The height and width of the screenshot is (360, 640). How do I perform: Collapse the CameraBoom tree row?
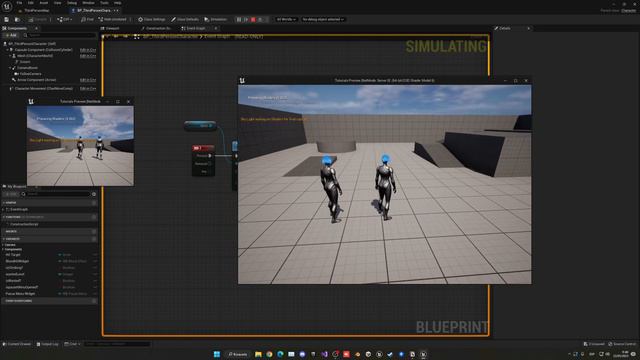[x=10, y=68]
